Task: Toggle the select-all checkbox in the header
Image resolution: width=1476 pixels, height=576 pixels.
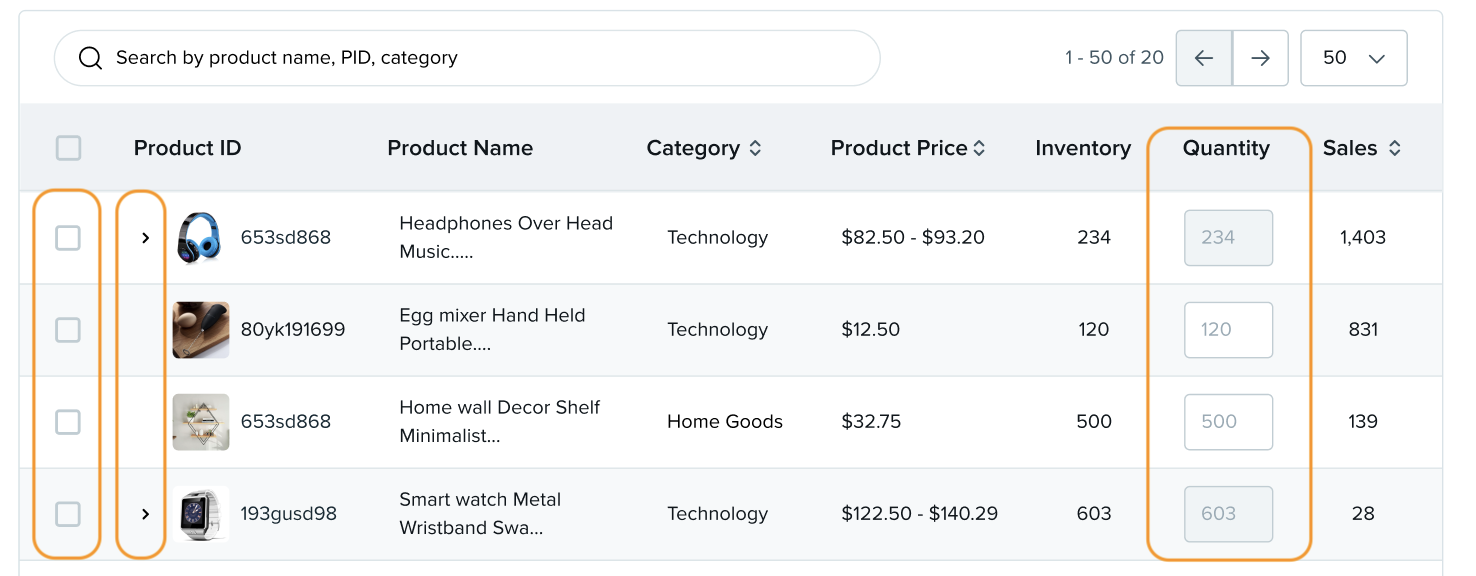Action: click(68, 147)
